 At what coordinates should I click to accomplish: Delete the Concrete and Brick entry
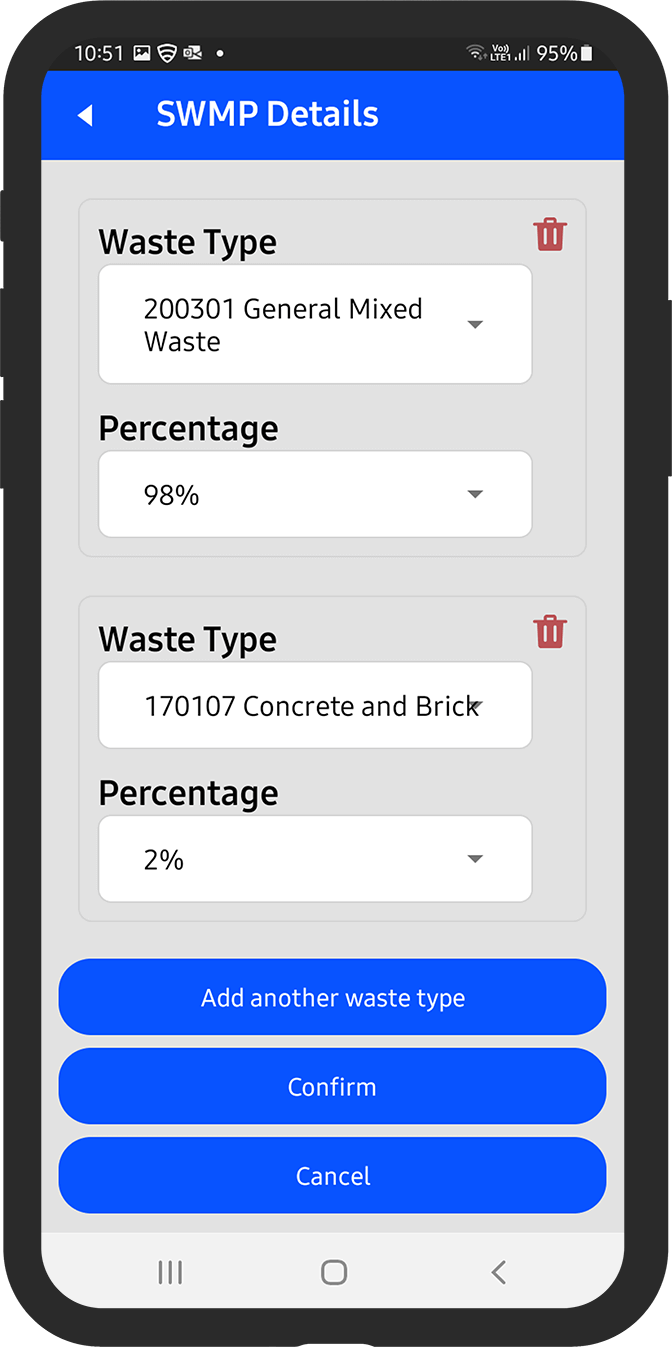click(550, 632)
